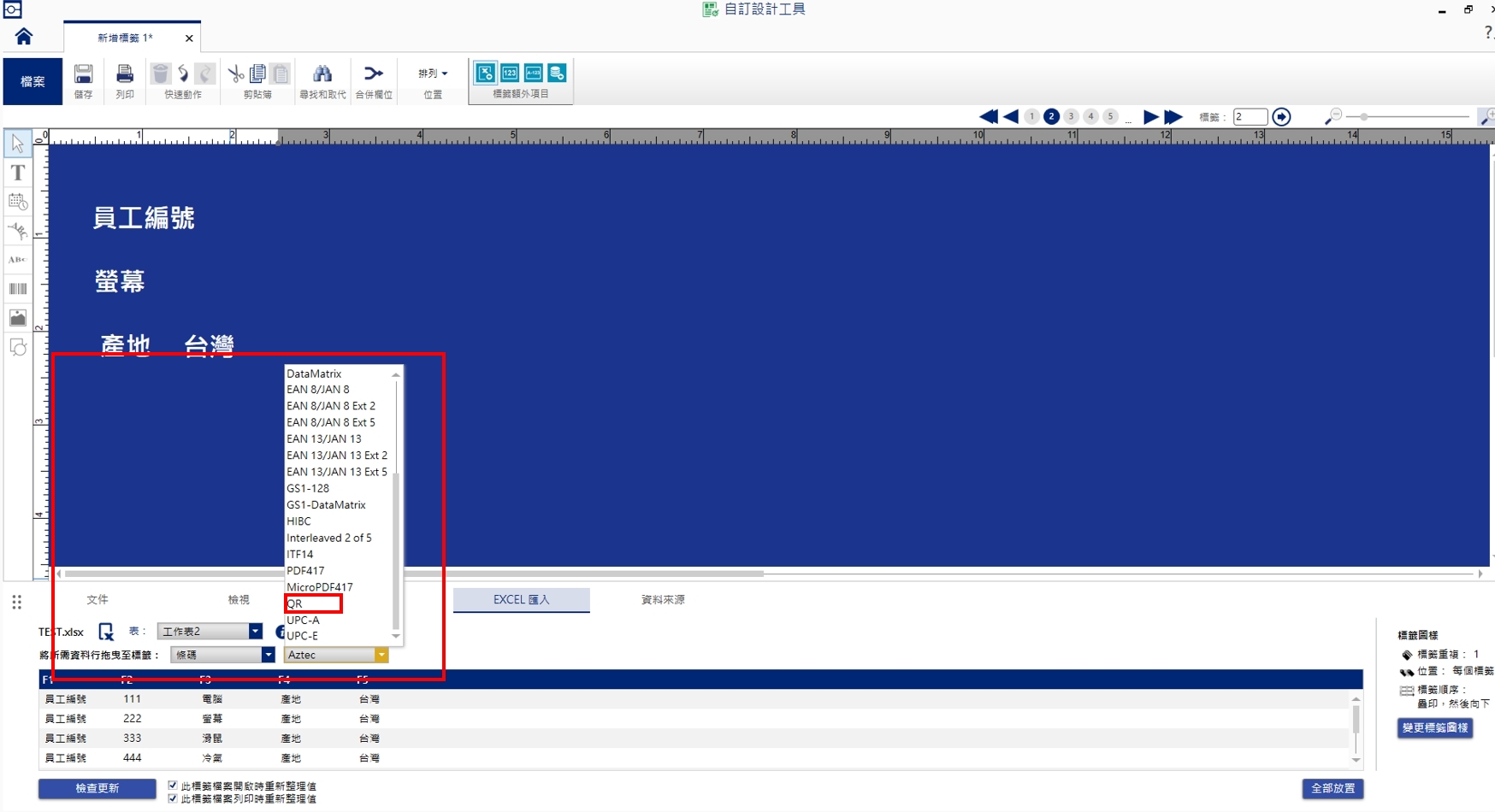
Task: Toggle 此標籤檔案開啟時重新整理值 checkbox
Action: [x=173, y=785]
